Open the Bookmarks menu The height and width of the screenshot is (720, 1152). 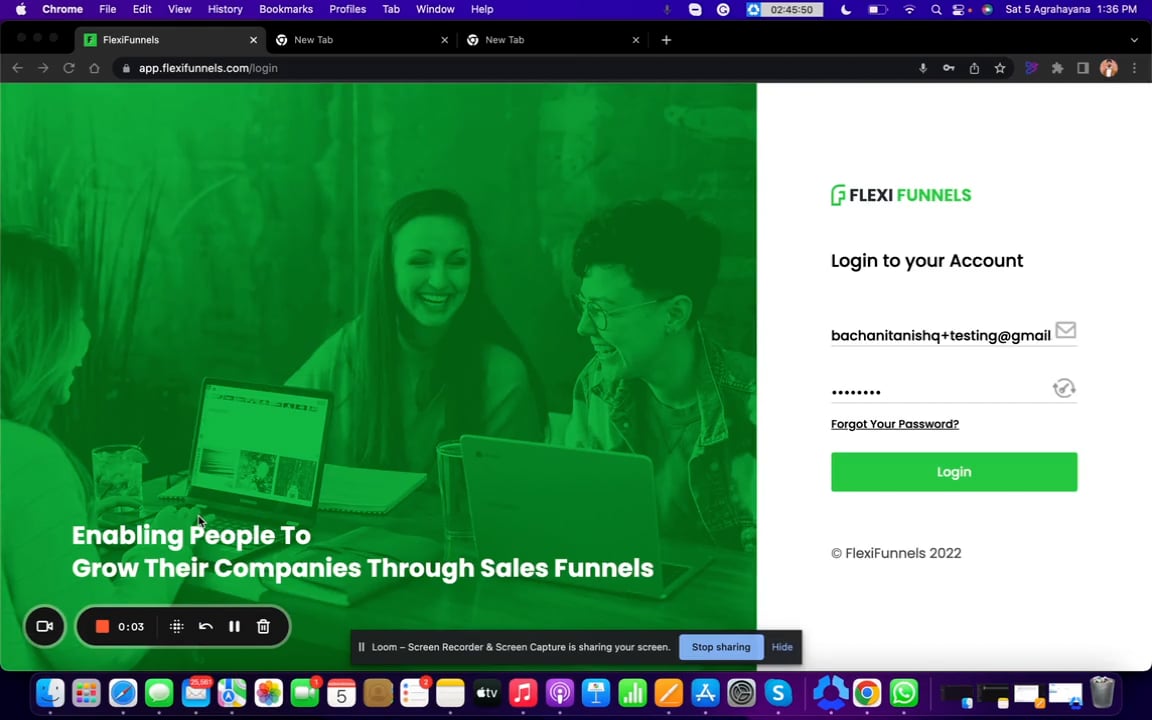pos(286,10)
